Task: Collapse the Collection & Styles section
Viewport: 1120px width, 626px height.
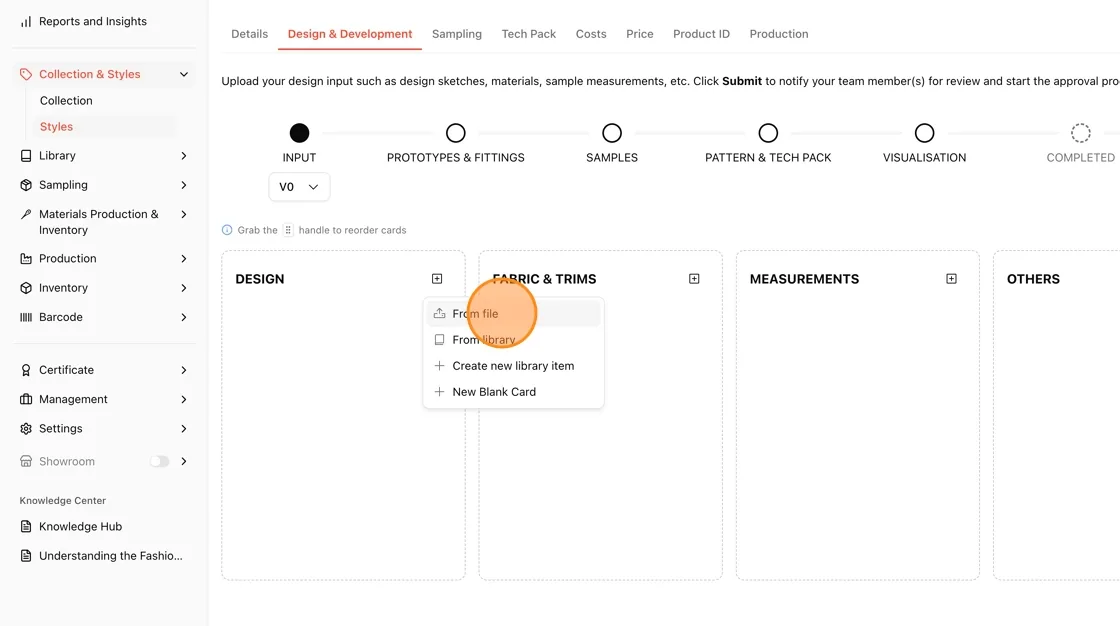Action: pos(184,74)
